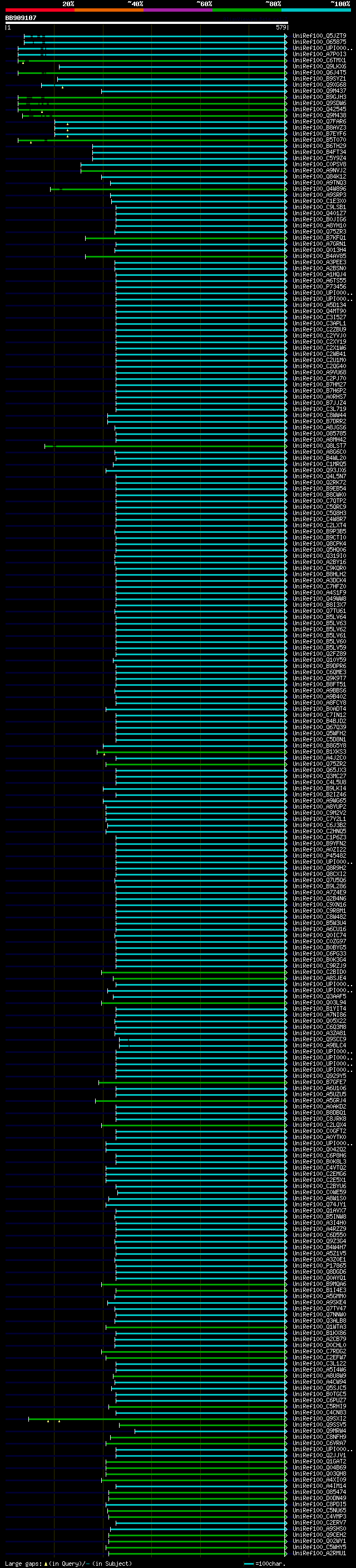The image size is (356, 1568).
Task: Select the label UniRef100_B6TH29
Action: coord(319,146)
